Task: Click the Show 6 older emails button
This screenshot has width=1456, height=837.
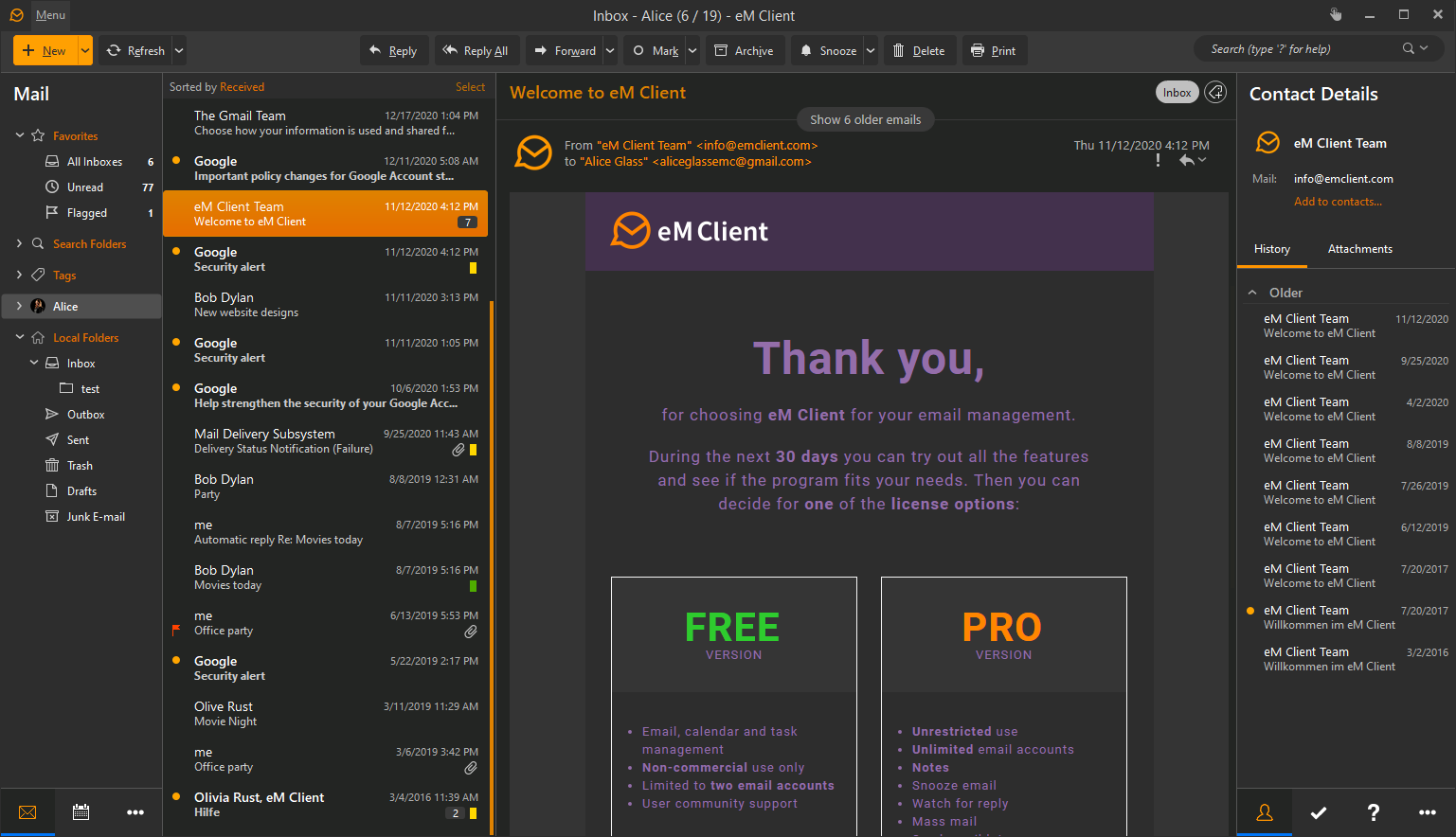Action: [x=865, y=119]
